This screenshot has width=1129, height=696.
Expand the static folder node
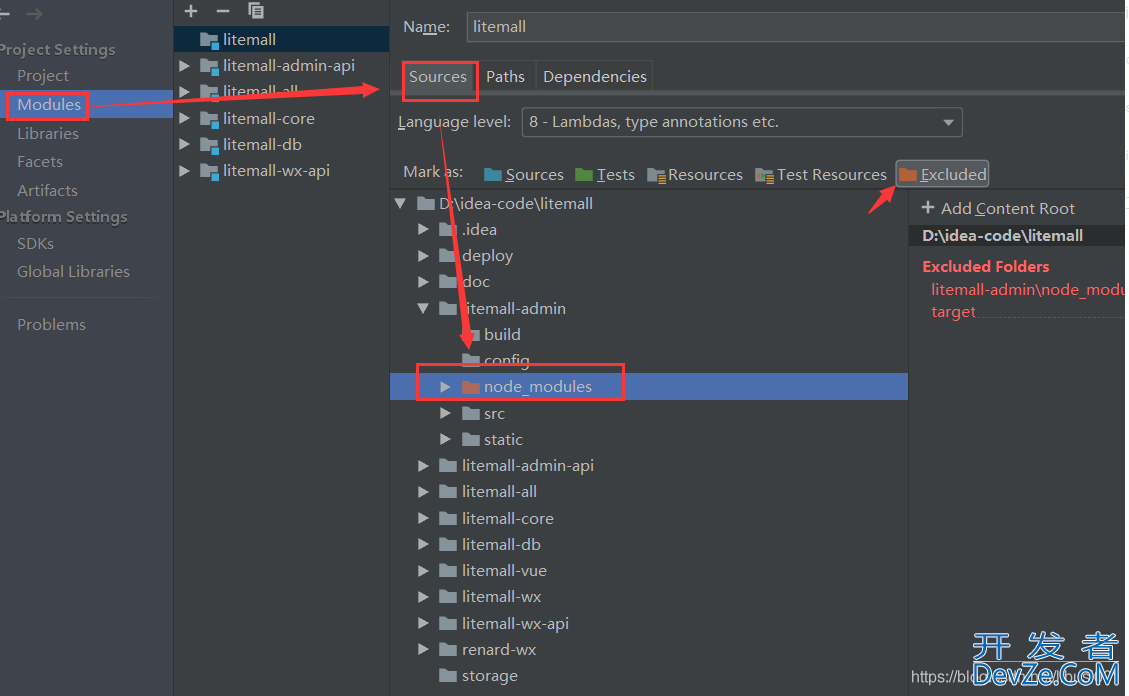446,440
